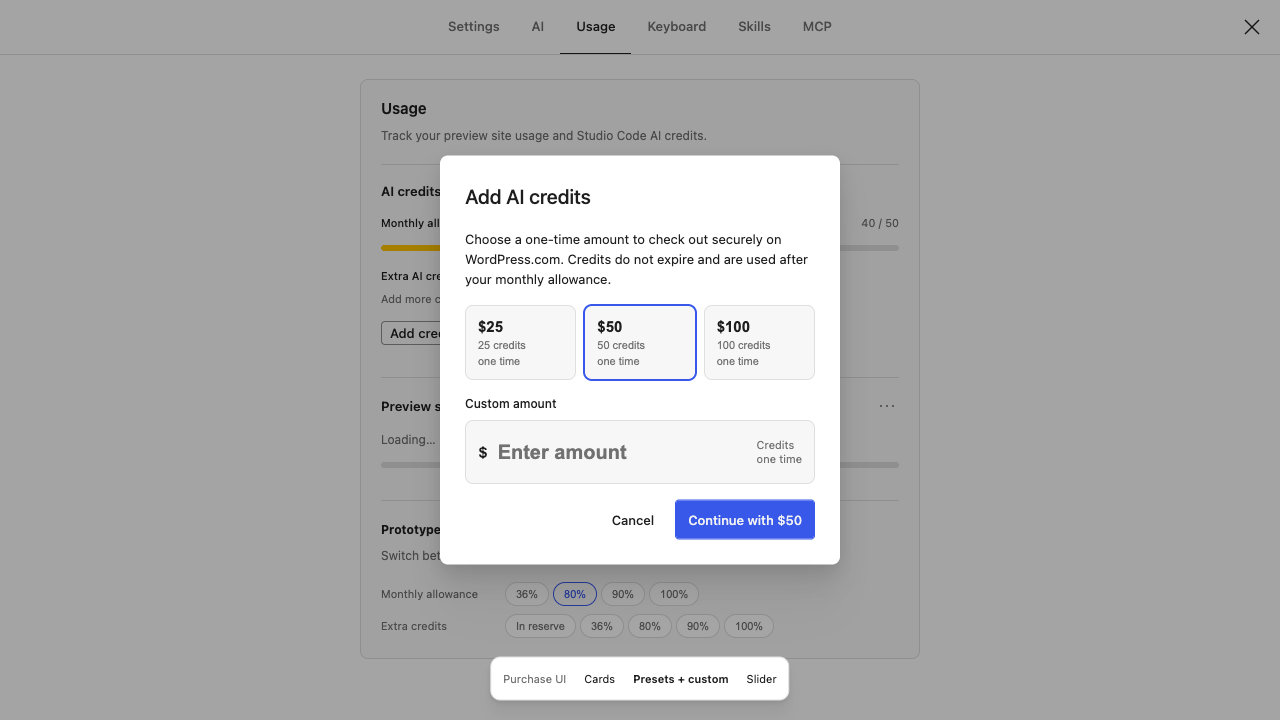Choose the Slider purchase UI option

[762, 679]
